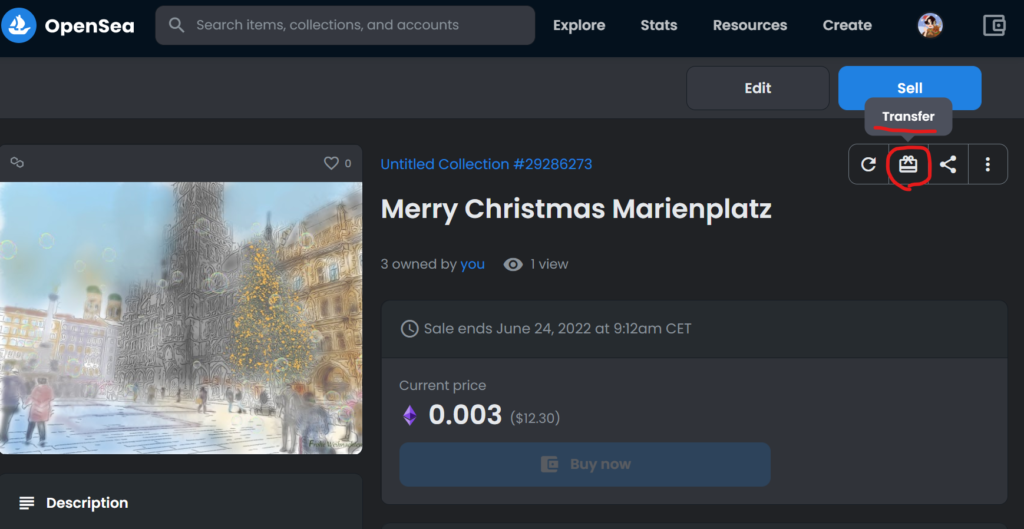The height and width of the screenshot is (529, 1024).
Task: Click the blue Sell button
Action: tap(910, 88)
